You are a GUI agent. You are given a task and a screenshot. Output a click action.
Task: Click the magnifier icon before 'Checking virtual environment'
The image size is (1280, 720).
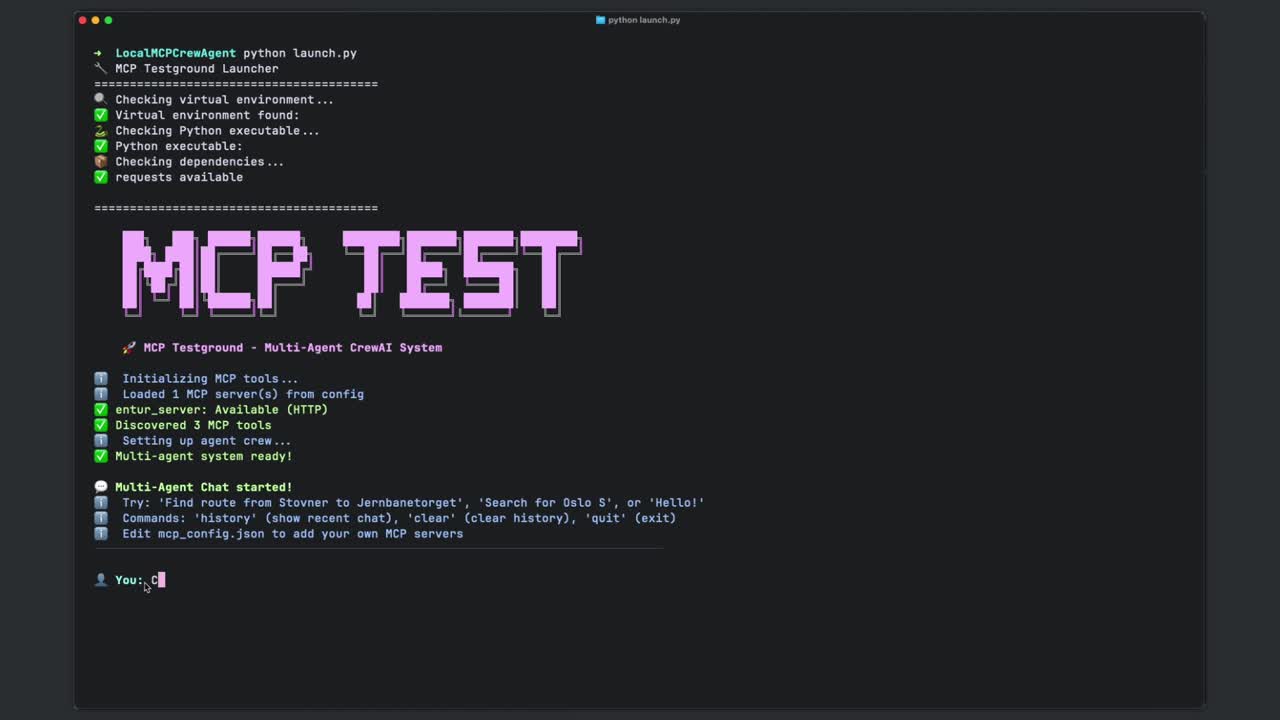click(x=100, y=100)
